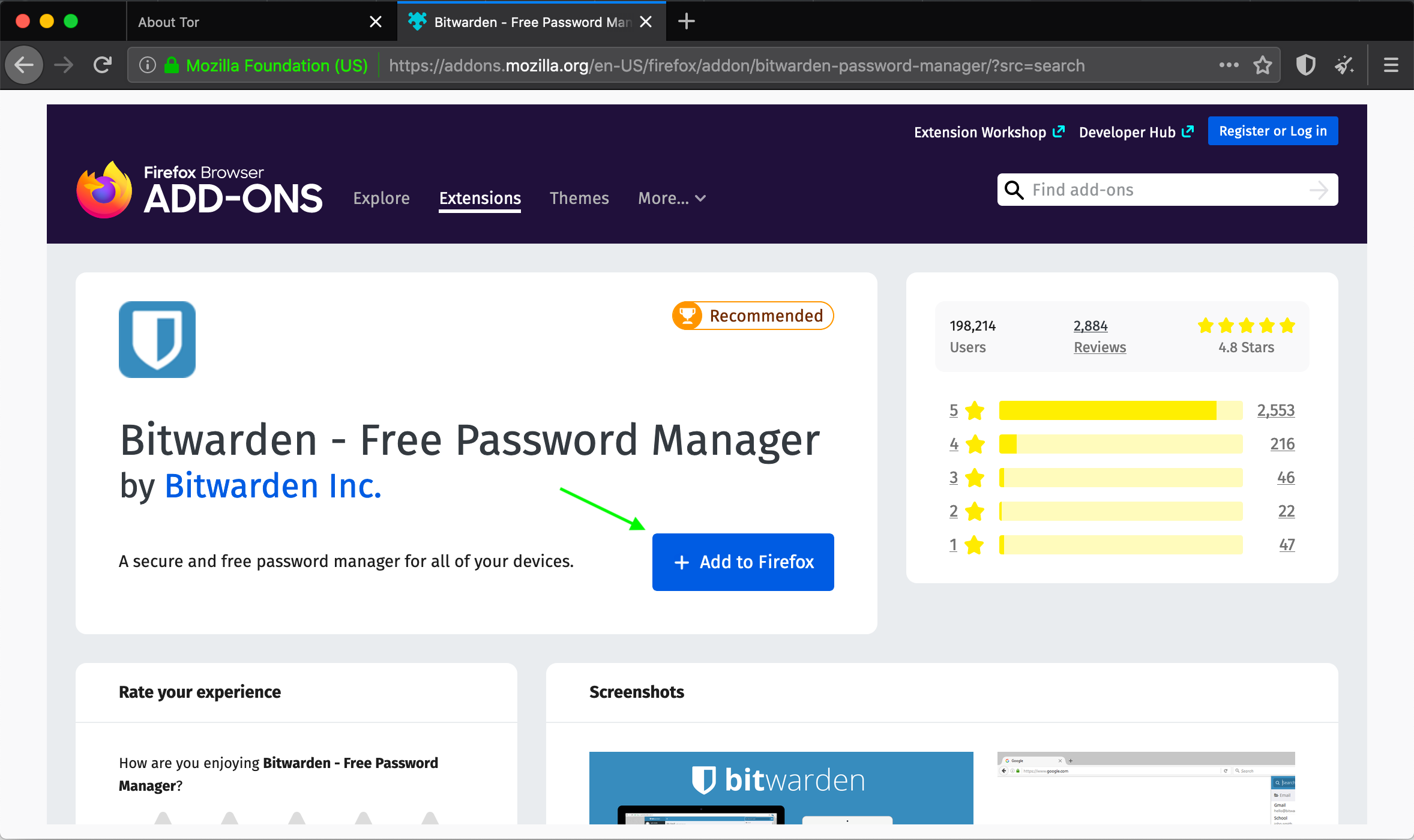Open the Developer Hub link
Screen dimensions: 1414x840
(x=1136, y=132)
